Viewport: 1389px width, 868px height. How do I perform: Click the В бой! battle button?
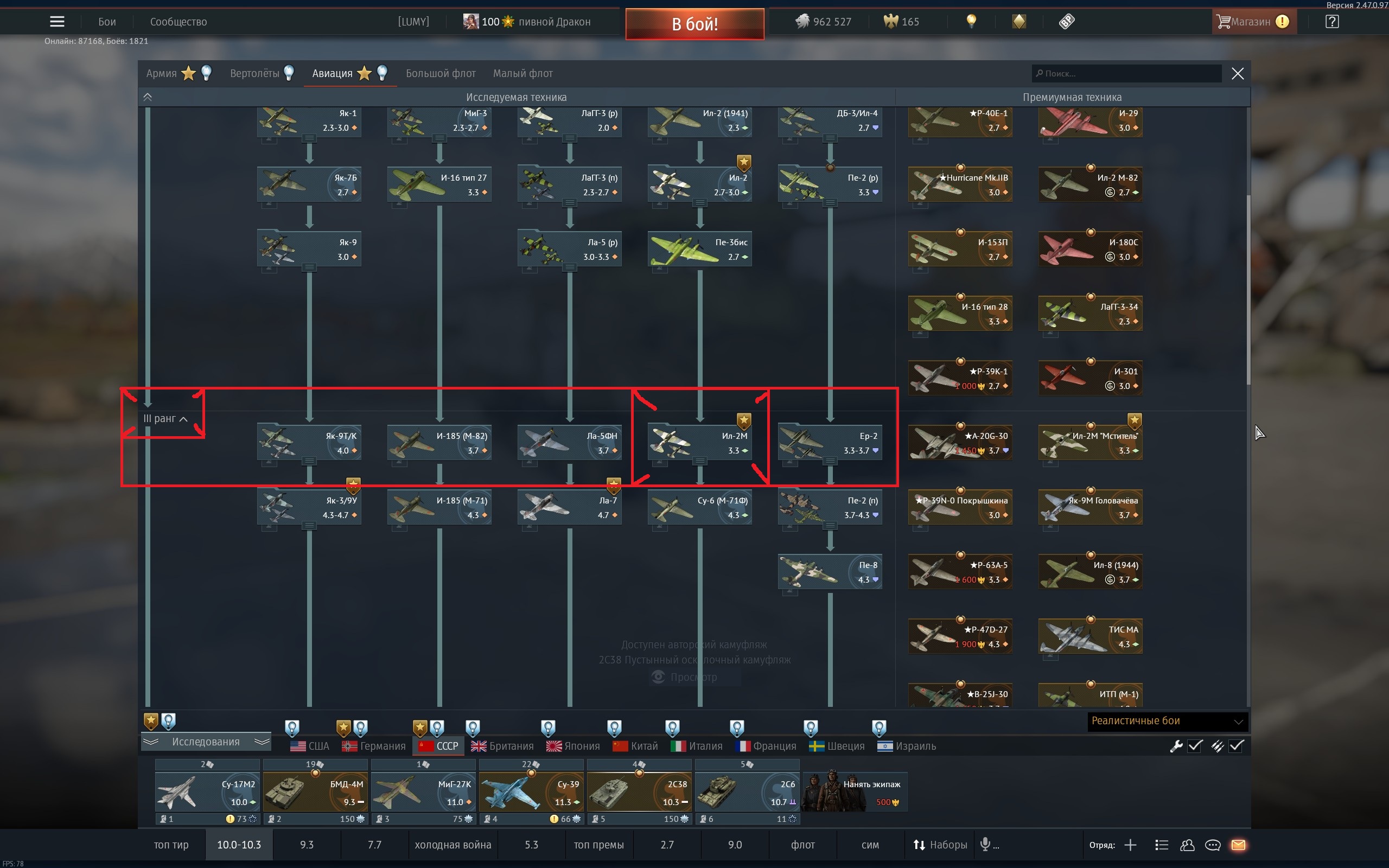tap(694, 23)
